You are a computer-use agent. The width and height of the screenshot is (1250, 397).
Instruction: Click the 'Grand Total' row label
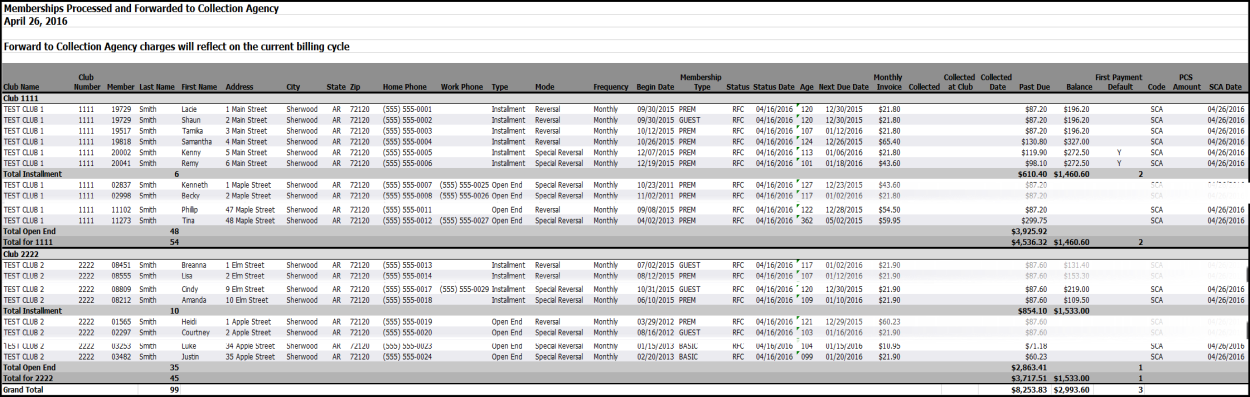24,389
